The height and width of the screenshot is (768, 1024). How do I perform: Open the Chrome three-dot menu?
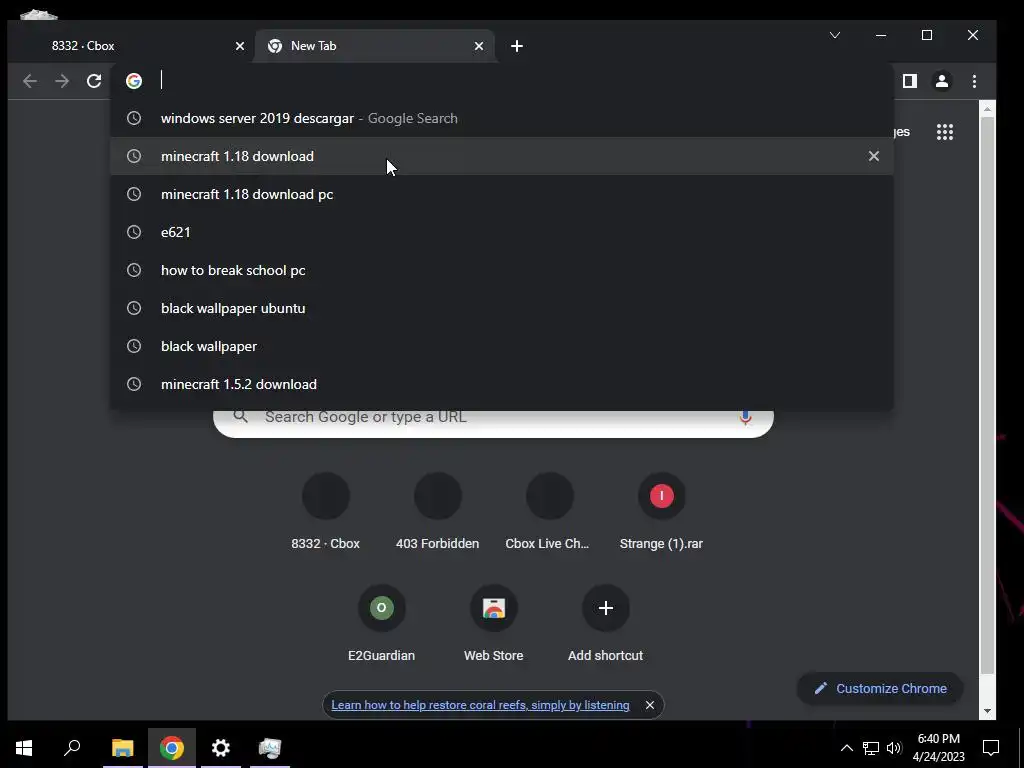(974, 81)
